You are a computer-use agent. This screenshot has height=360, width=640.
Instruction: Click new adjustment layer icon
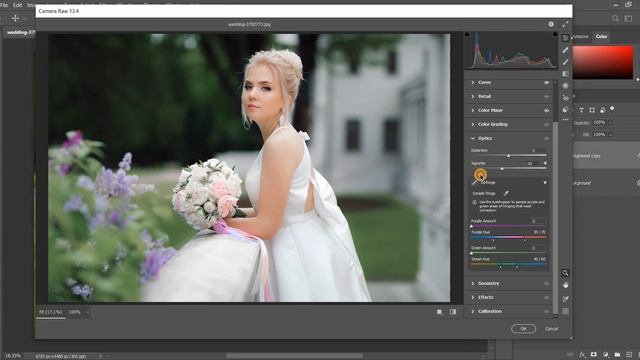pos(606,355)
